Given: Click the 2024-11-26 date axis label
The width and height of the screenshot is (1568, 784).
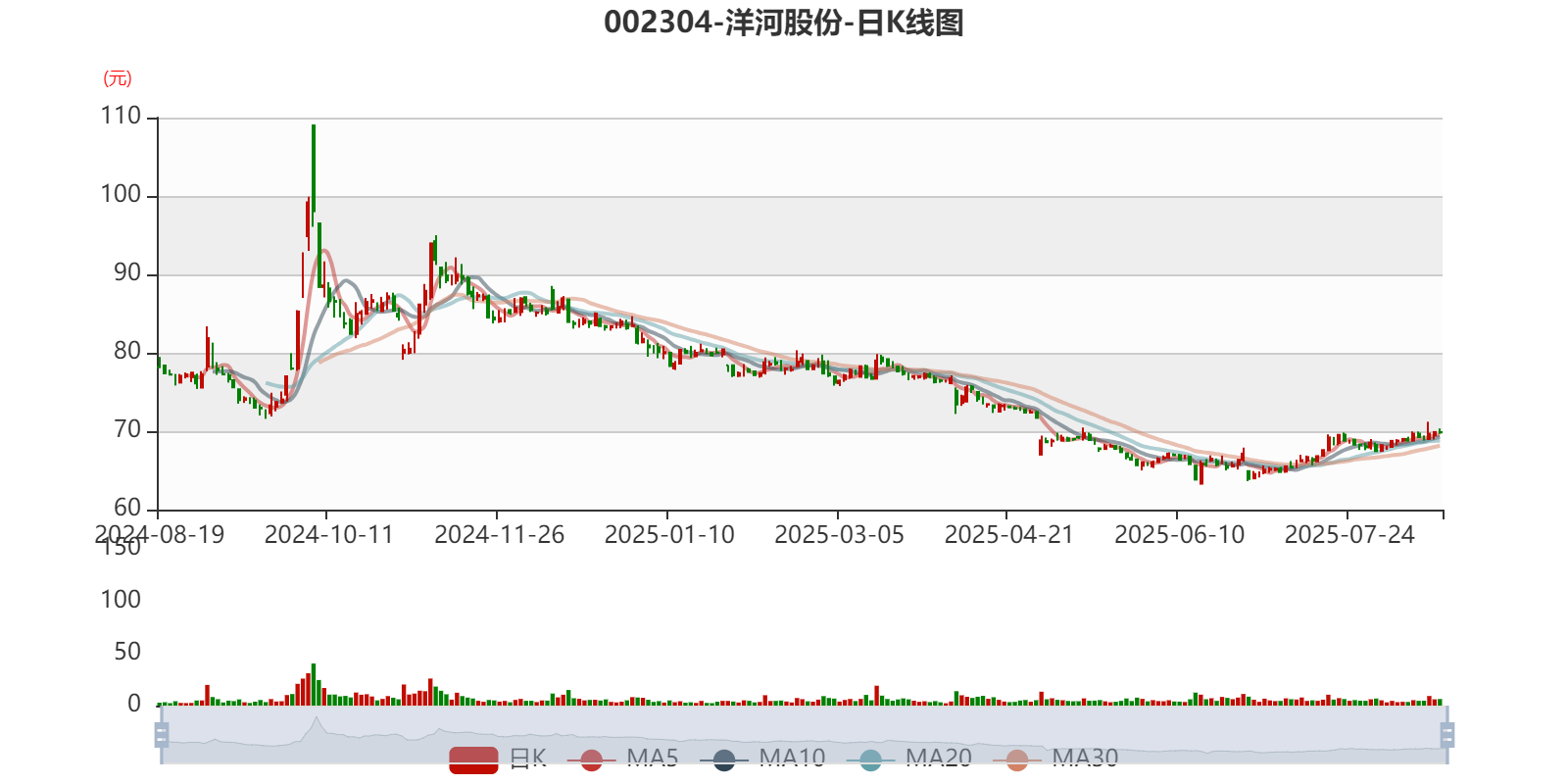Looking at the screenshot, I should pos(499,535).
